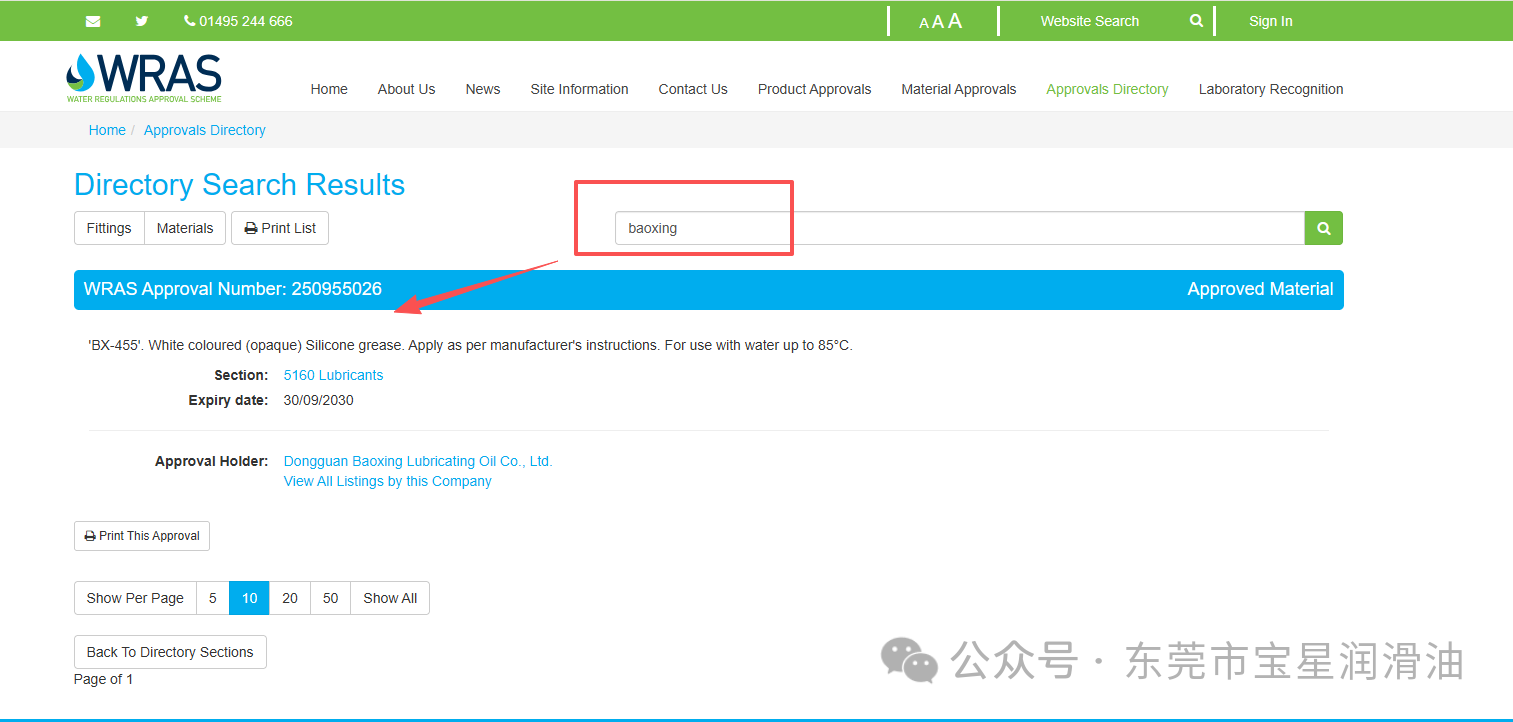Open the 5160 Lubricants section link
The height and width of the screenshot is (722, 1513).
click(x=333, y=375)
